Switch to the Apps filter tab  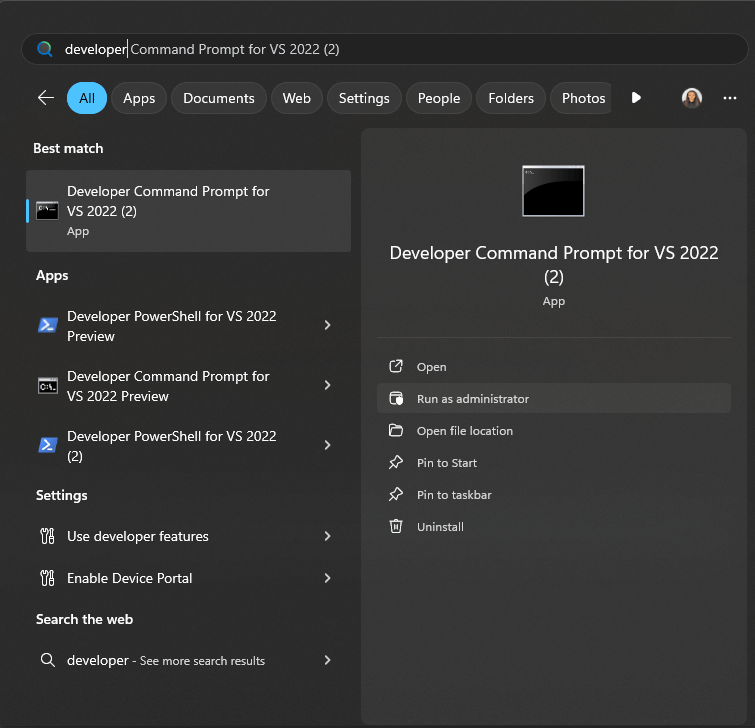tap(139, 98)
